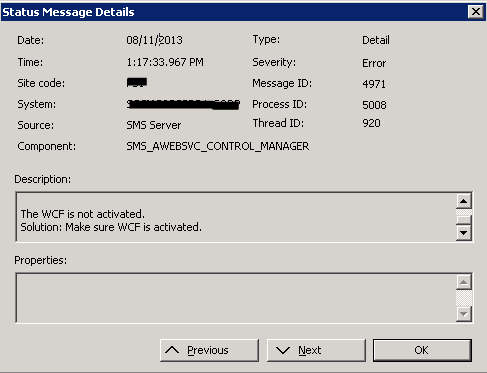487x373 pixels.
Task: Click the Description scrollbar thumb
Action: 464,220
